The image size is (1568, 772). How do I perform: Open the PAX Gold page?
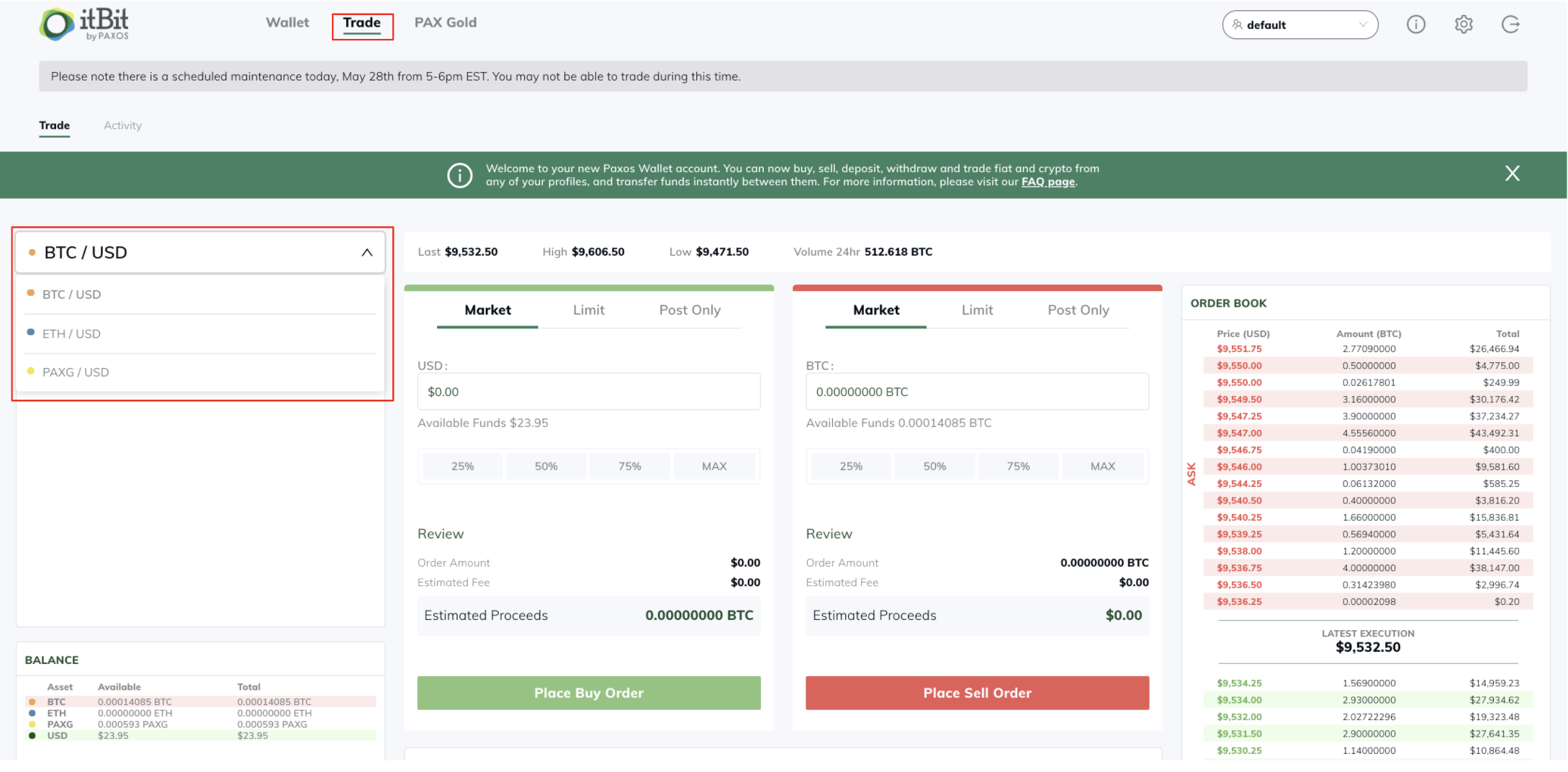pyautogui.click(x=446, y=22)
